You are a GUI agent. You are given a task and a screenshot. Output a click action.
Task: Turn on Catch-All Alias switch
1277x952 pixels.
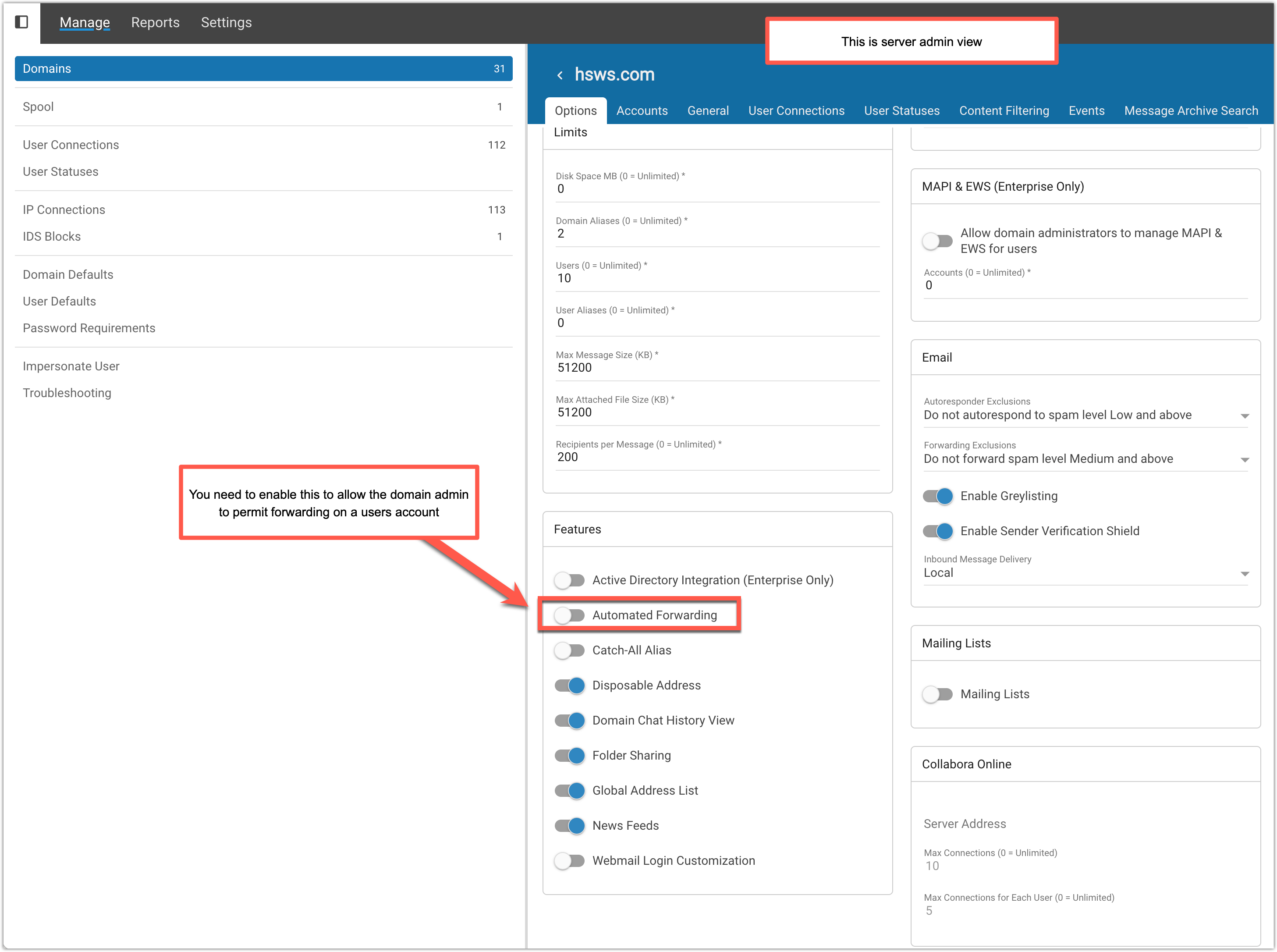[569, 650]
